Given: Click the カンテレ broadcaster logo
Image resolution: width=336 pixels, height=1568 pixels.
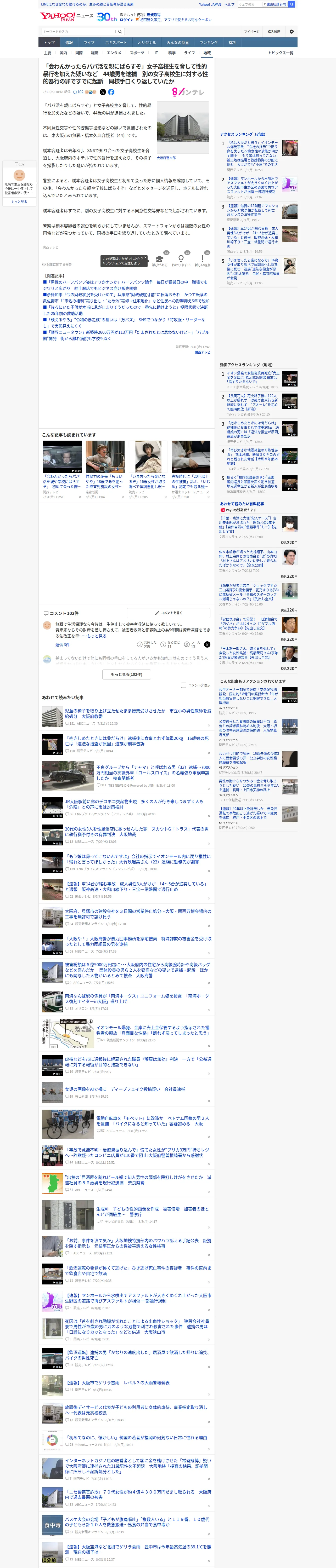Looking at the screenshot, I should [188, 92].
